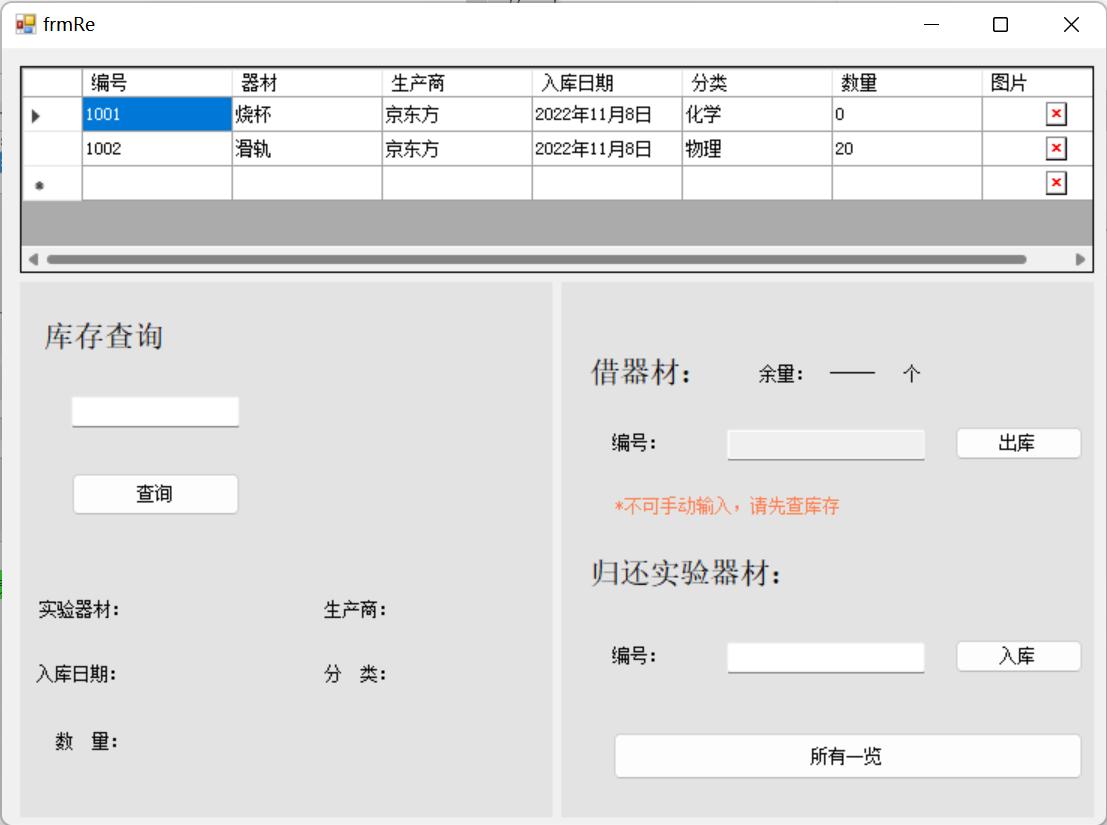Select the 滑轨 cell in row 1002
This screenshot has width=1107, height=825.
[x=307, y=149]
